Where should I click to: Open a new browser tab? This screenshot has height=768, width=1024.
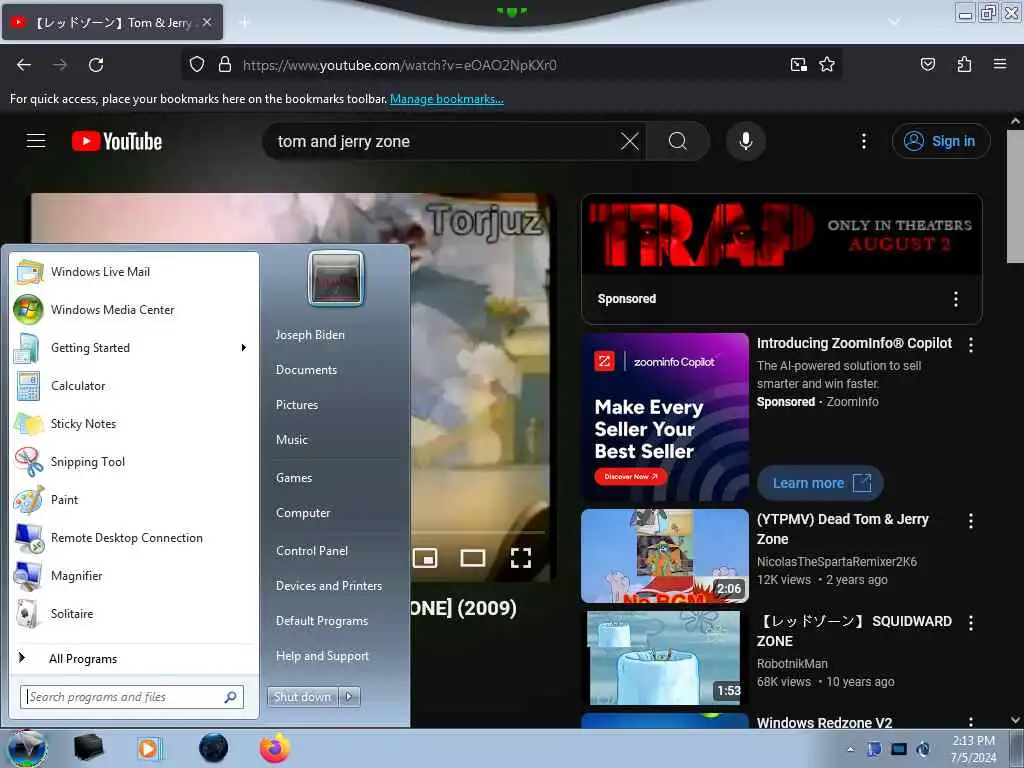tap(245, 23)
